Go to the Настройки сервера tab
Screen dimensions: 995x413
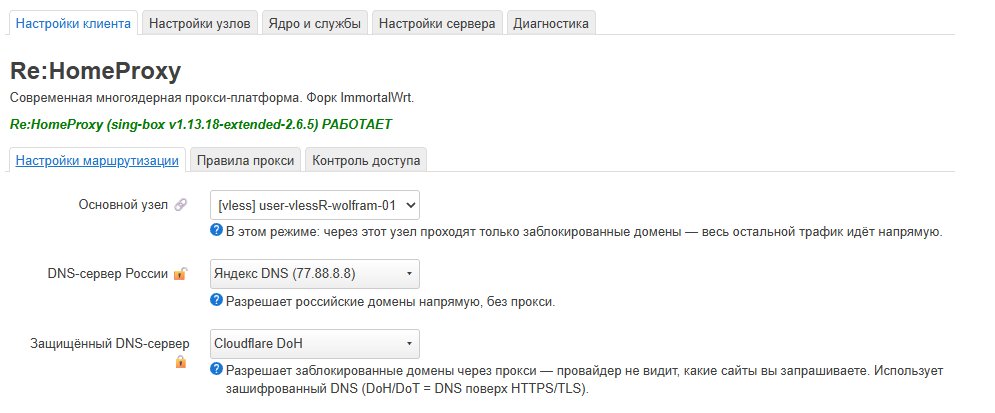[437, 23]
